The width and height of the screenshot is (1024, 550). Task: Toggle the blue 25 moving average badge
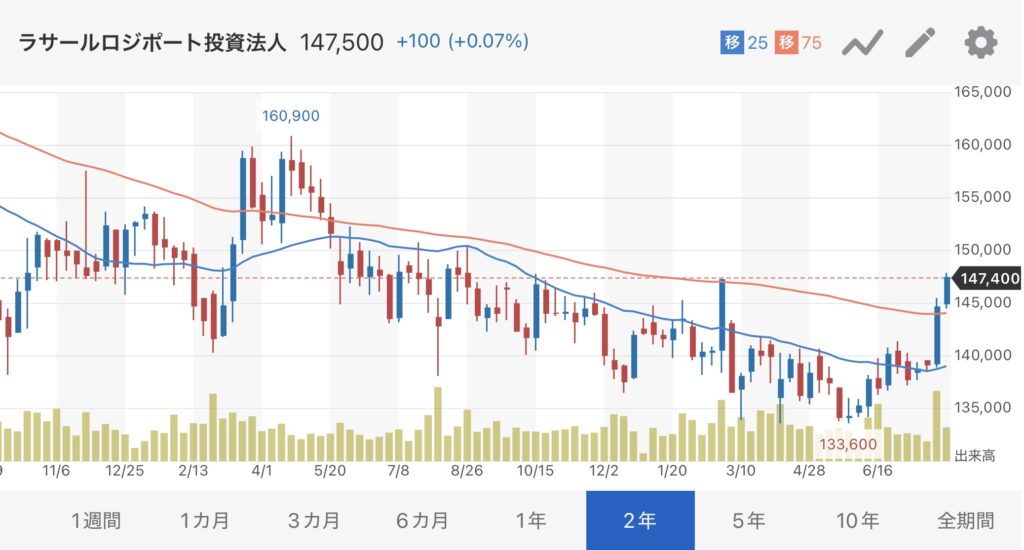coord(744,42)
